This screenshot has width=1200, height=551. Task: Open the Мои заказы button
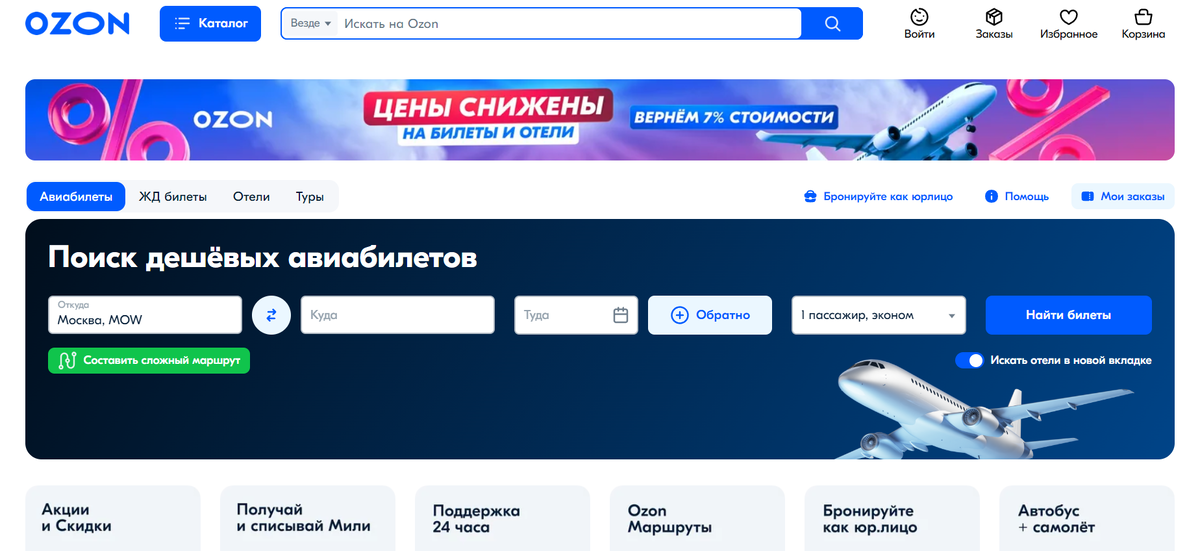click(x=1123, y=197)
